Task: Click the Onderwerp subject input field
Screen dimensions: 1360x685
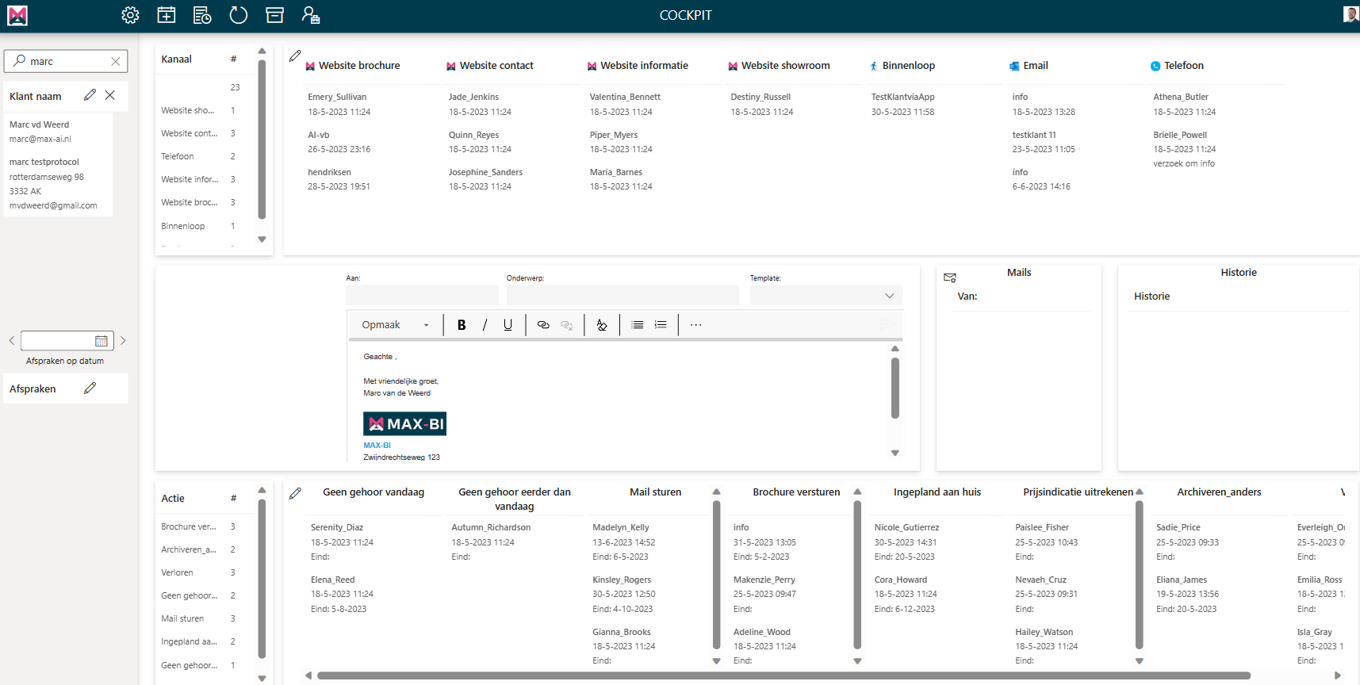Action: click(x=622, y=296)
